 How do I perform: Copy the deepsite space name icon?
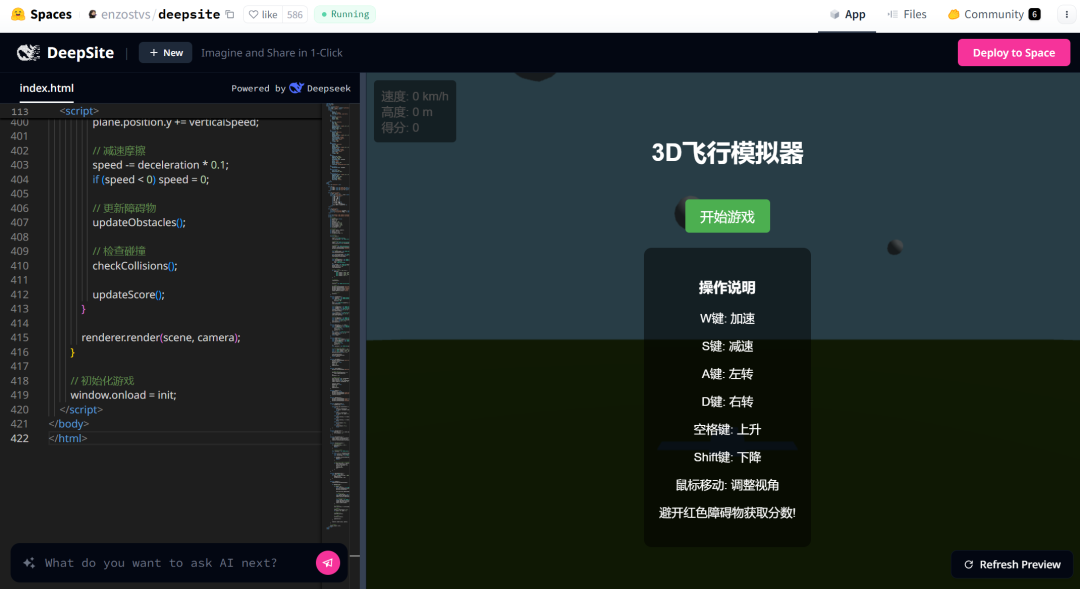pyautogui.click(x=230, y=14)
